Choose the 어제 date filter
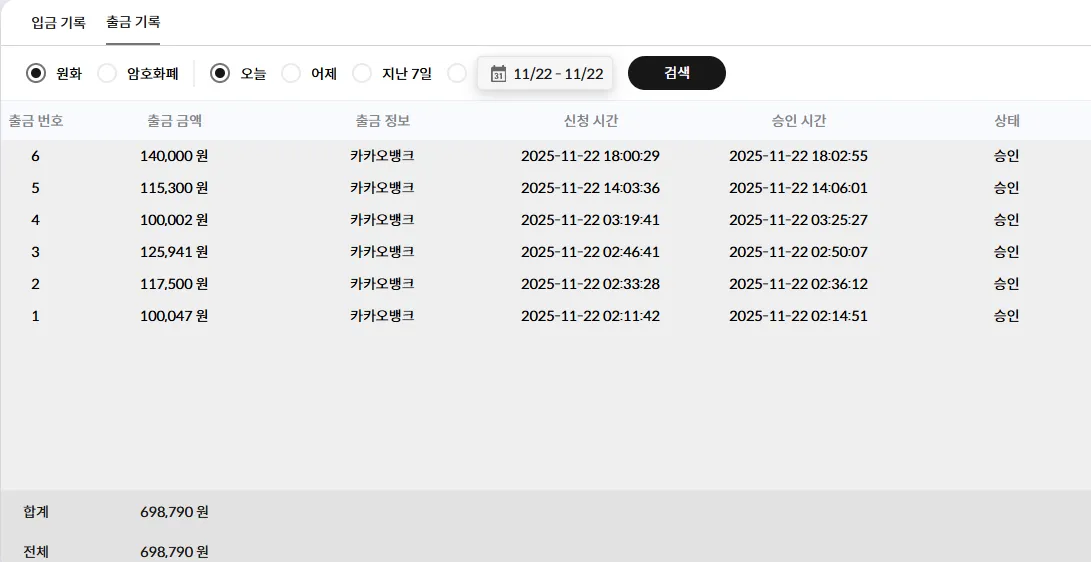Viewport: 1091px width, 562px height. (x=291, y=72)
